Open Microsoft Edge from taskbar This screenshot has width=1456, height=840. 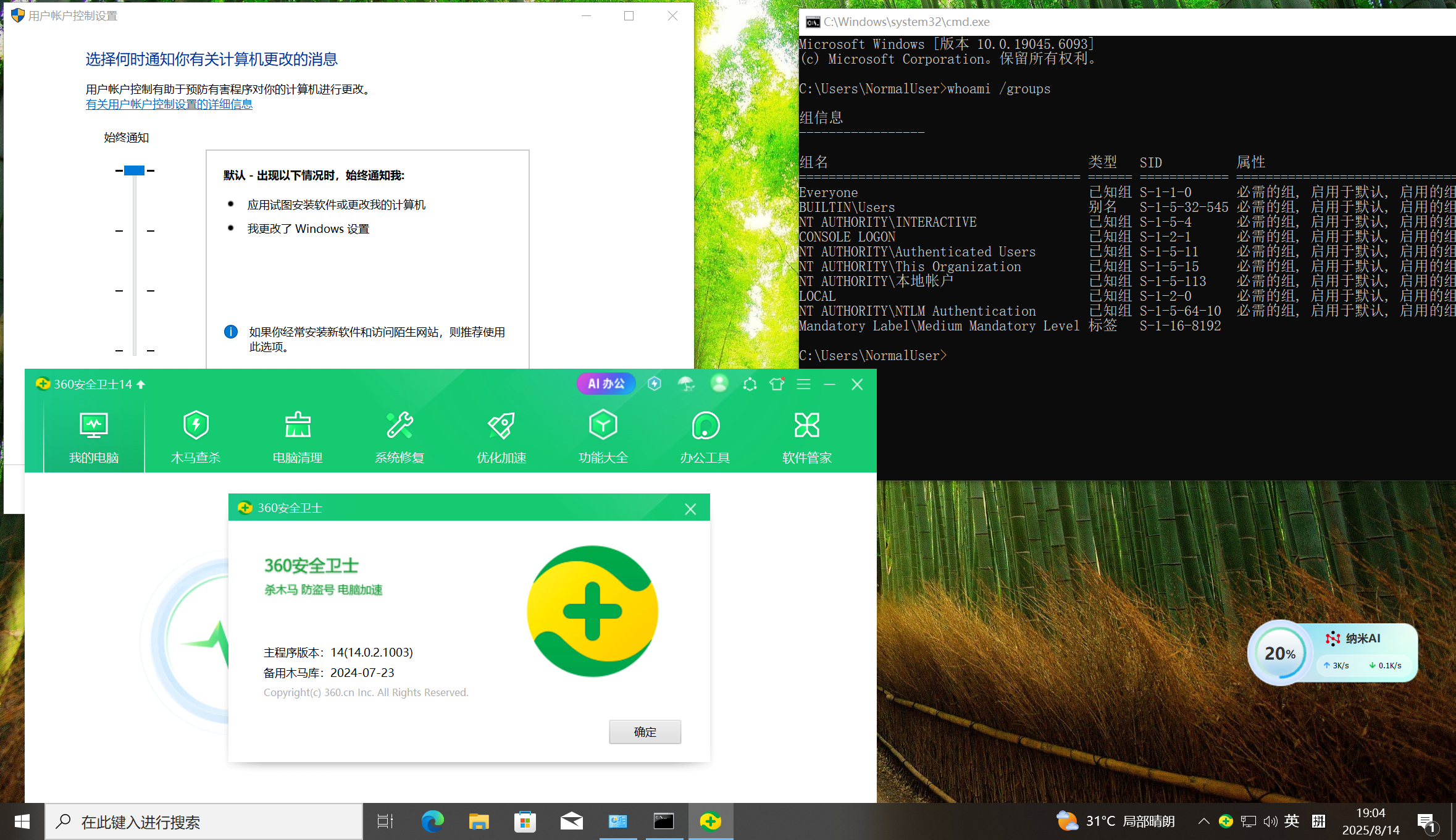click(432, 821)
